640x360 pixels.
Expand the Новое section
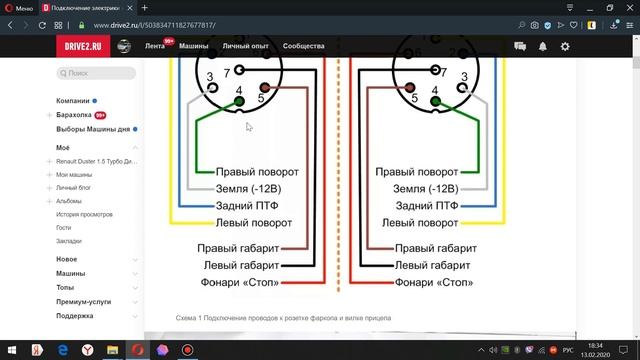tap(135, 260)
